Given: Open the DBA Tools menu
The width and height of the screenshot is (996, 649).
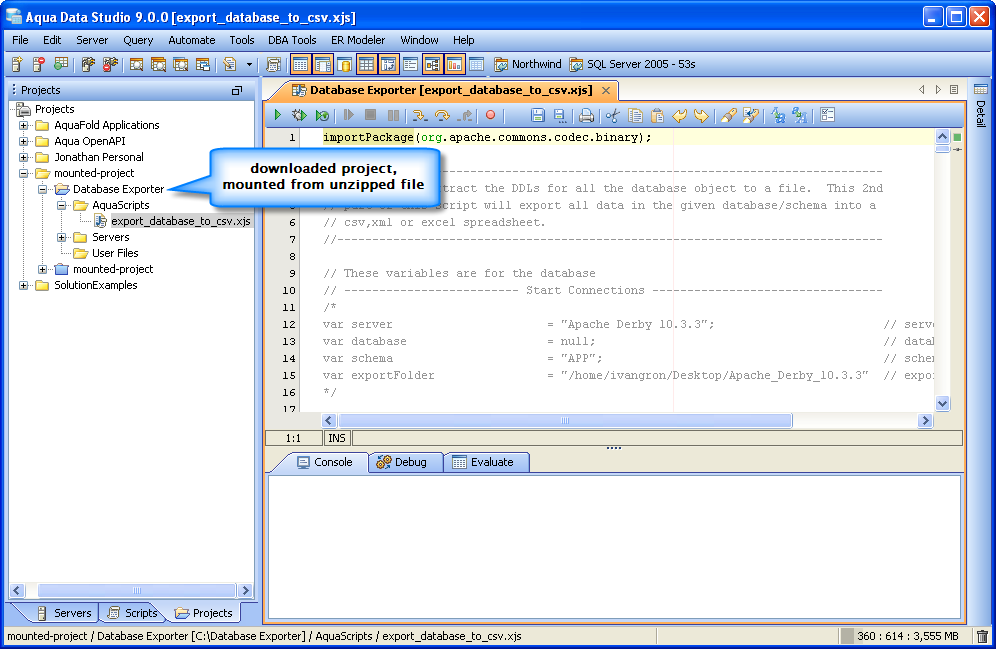Looking at the screenshot, I should [x=292, y=40].
